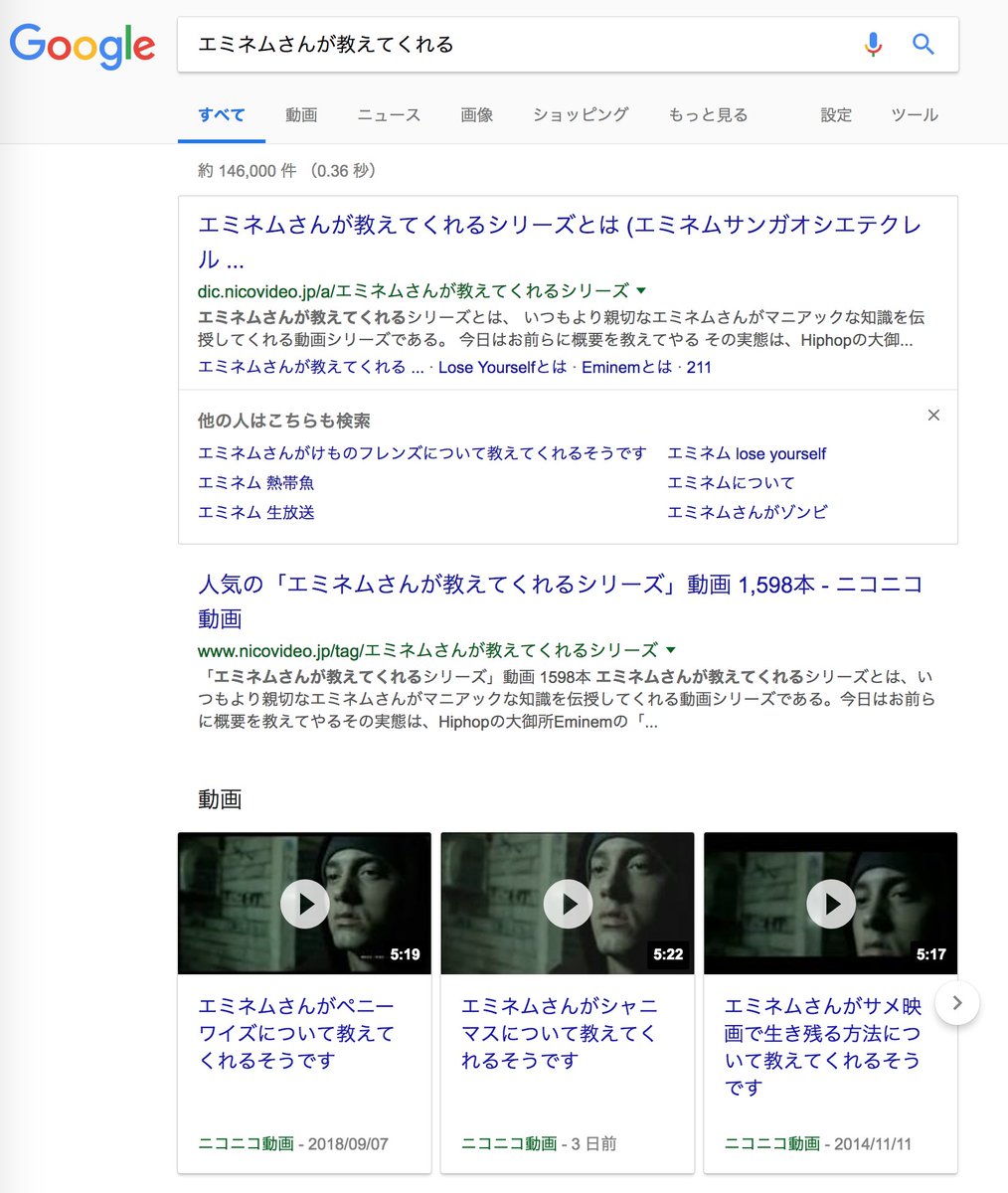Viewport: 1008px width, 1193px height.
Task: Open the Lose Yourselfとは sitelink
Action: 502,367
